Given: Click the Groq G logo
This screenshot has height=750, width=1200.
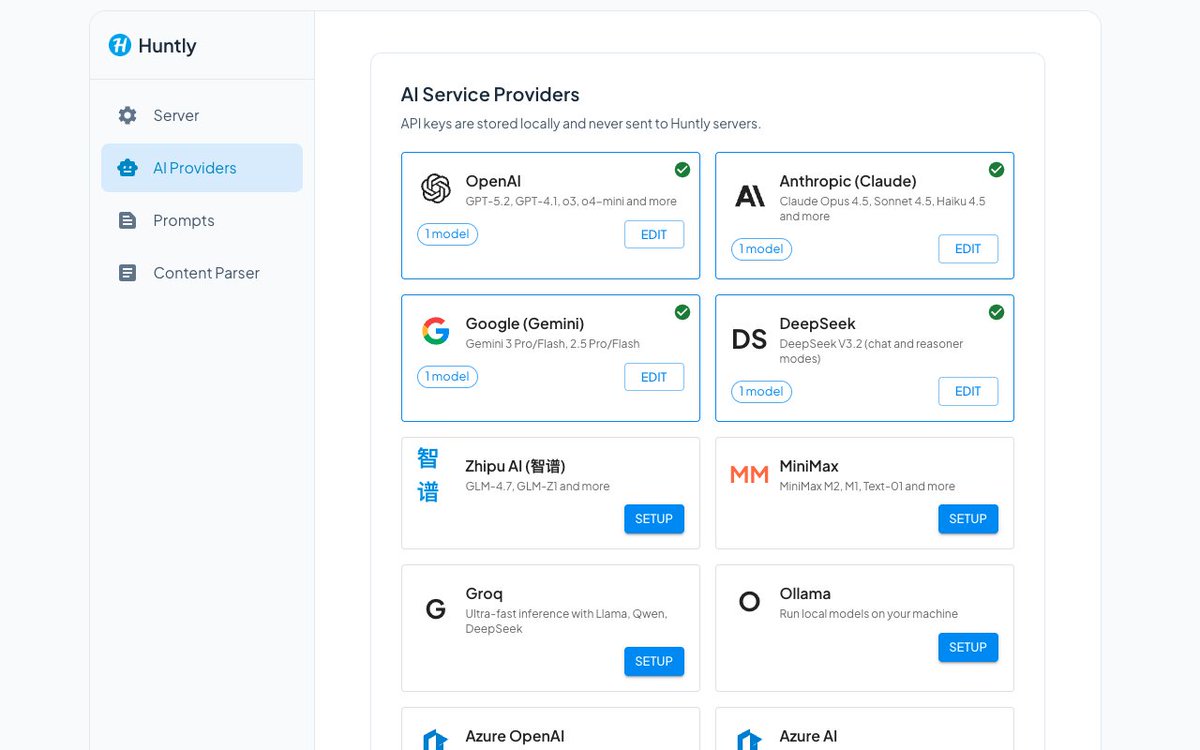Looking at the screenshot, I should 436,609.
